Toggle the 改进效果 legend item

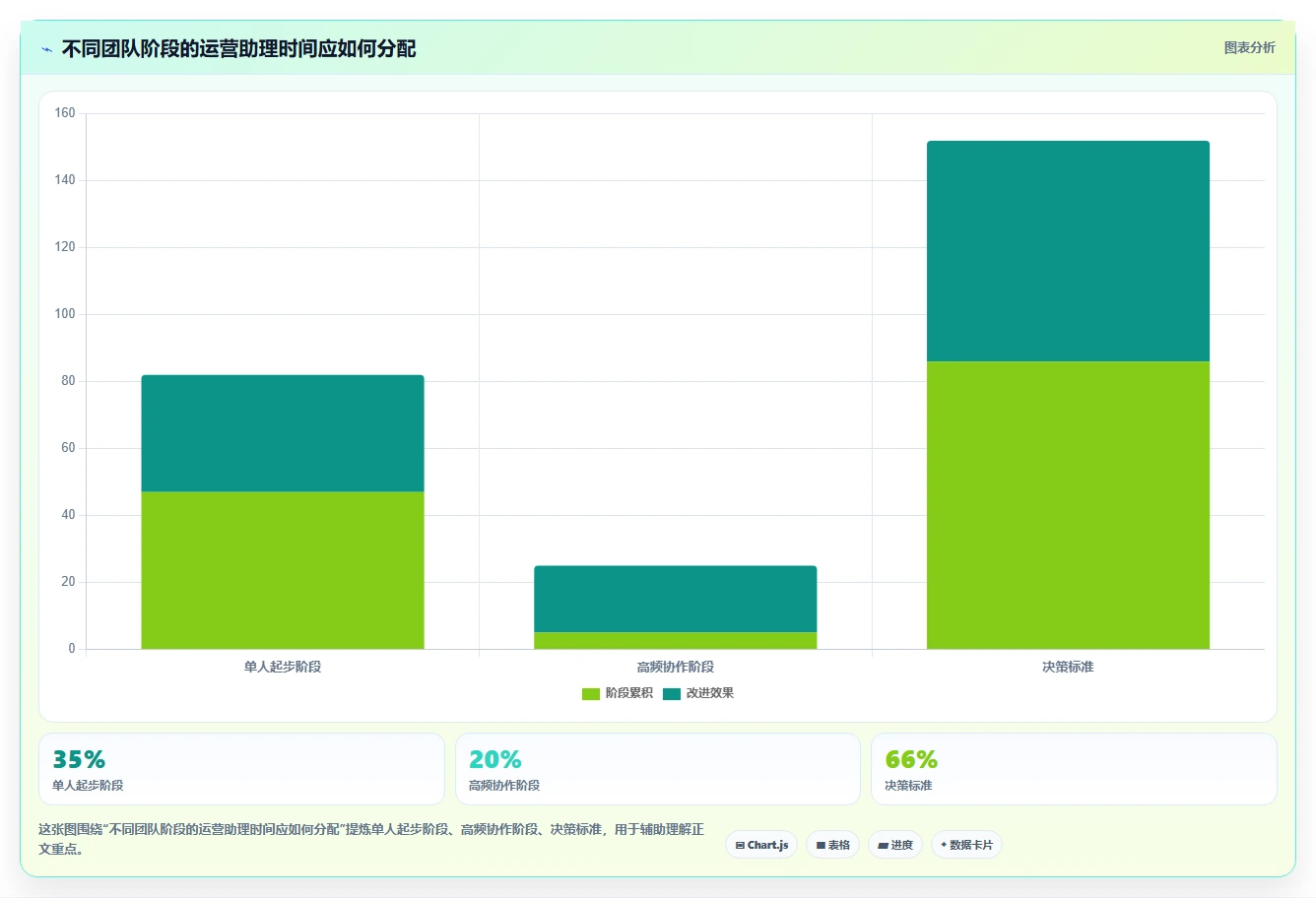pos(698,693)
